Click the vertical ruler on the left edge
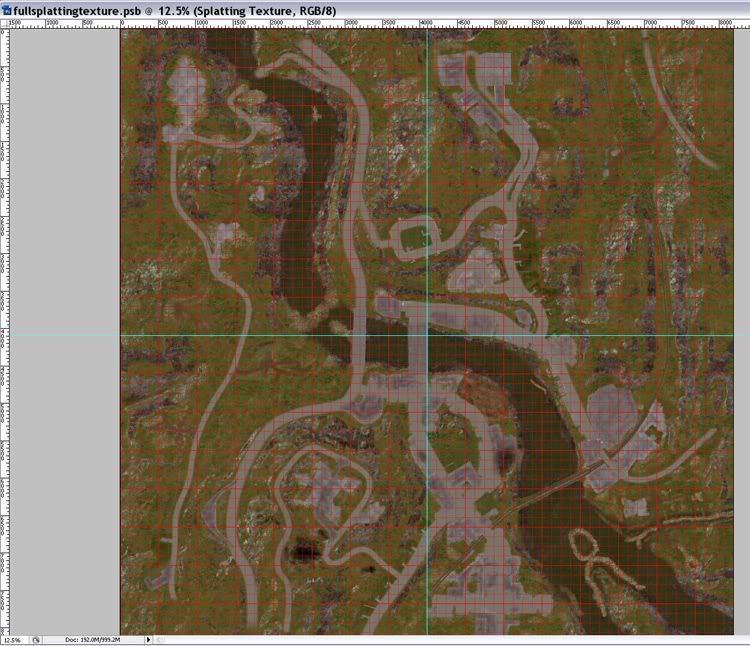 (x=5, y=330)
